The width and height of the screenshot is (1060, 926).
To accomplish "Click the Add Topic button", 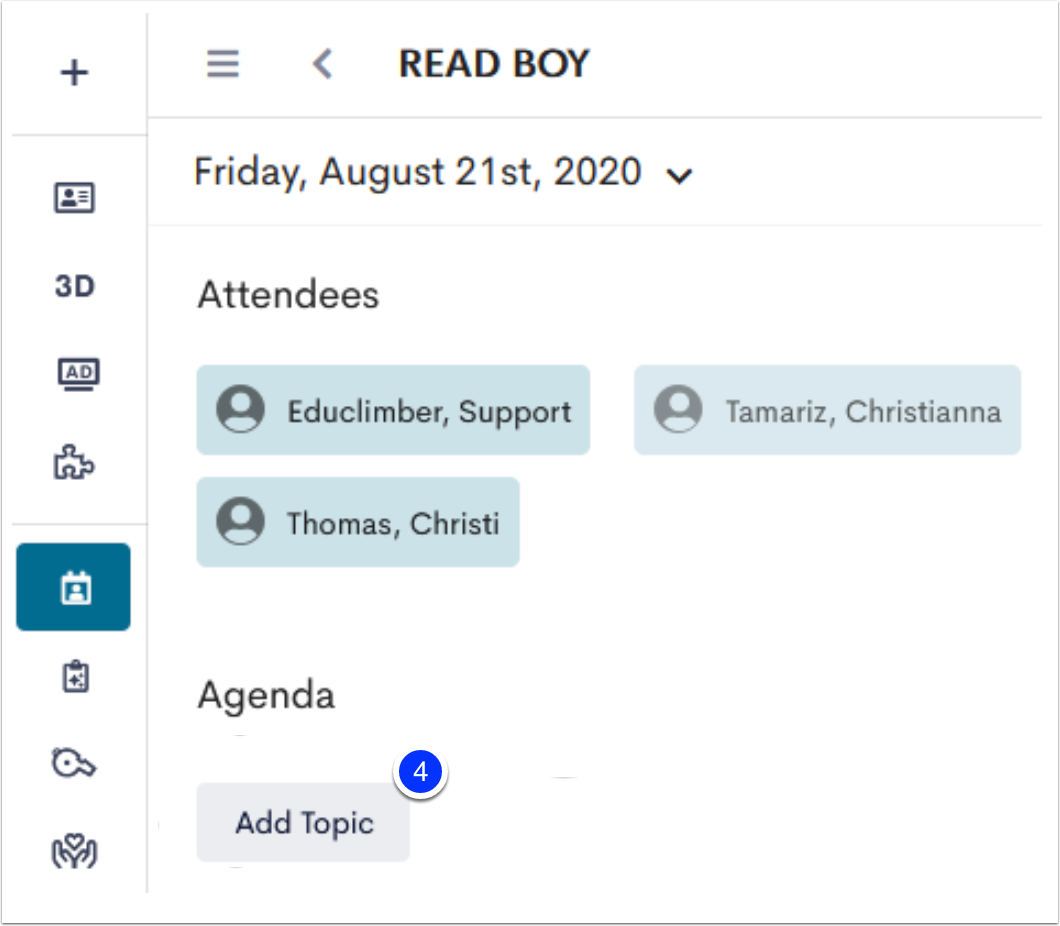I will [x=303, y=822].
